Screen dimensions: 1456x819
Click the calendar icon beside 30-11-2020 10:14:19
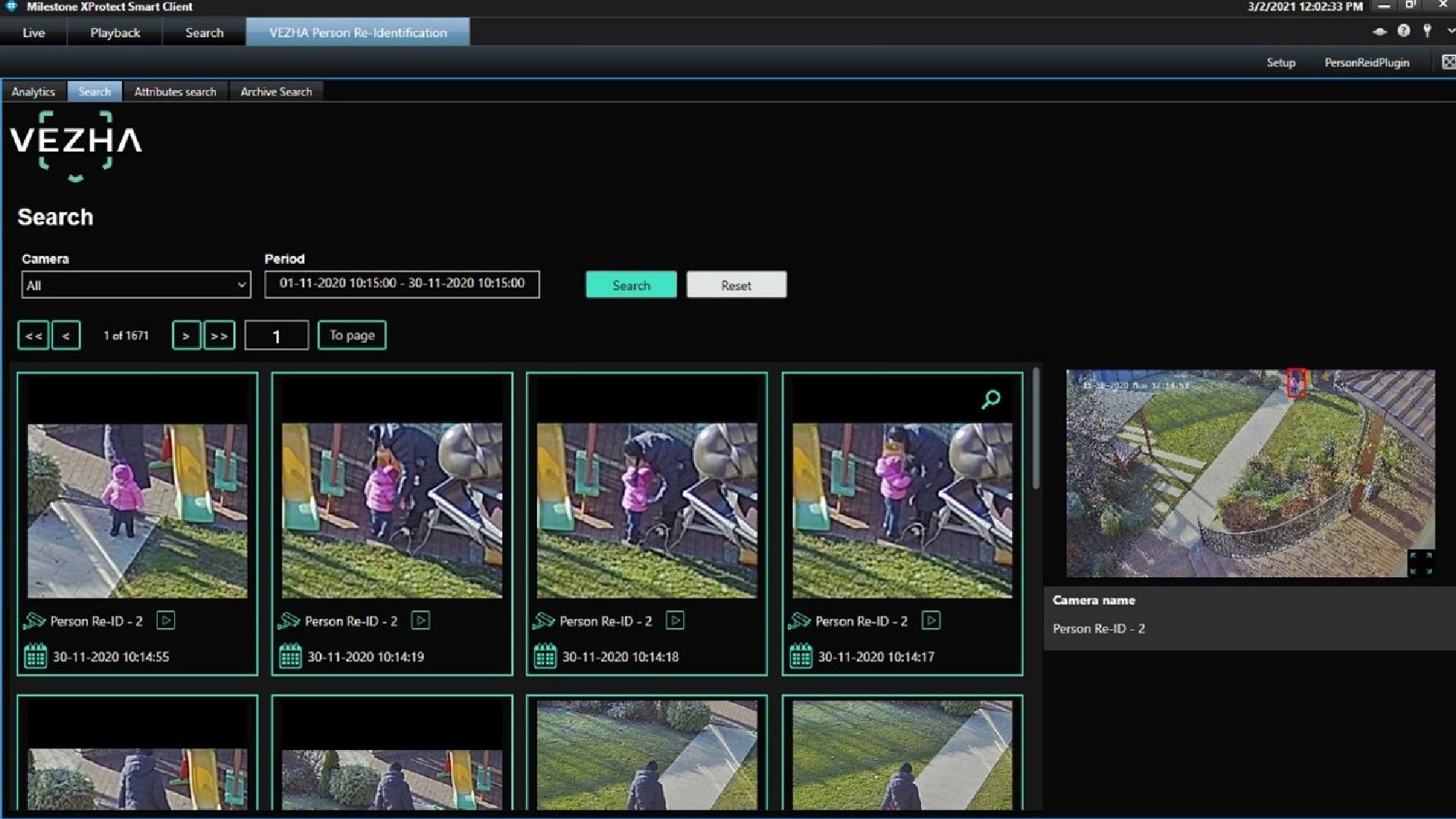pyautogui.click(x=290, y=656)
